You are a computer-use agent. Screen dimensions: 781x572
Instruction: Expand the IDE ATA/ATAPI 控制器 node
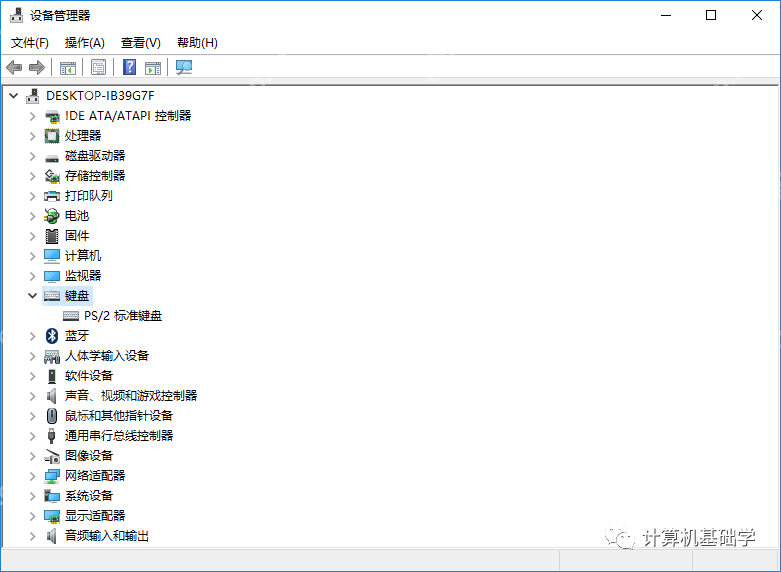coord(33,116)
